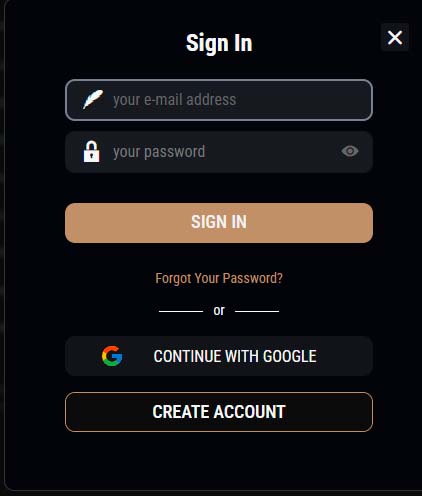Open the Forgot Your Password? link
This screenshot has height=496, width=422.
point(219,278)
